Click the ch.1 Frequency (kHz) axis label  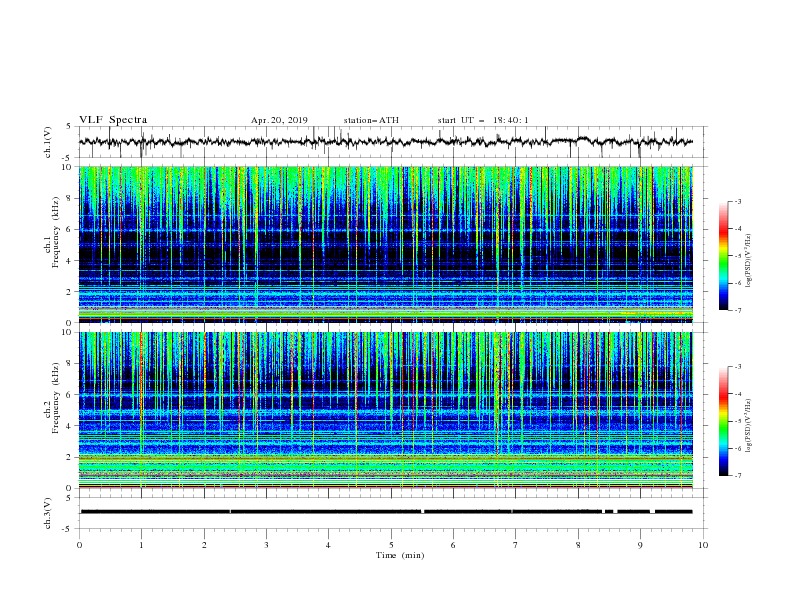52,231
